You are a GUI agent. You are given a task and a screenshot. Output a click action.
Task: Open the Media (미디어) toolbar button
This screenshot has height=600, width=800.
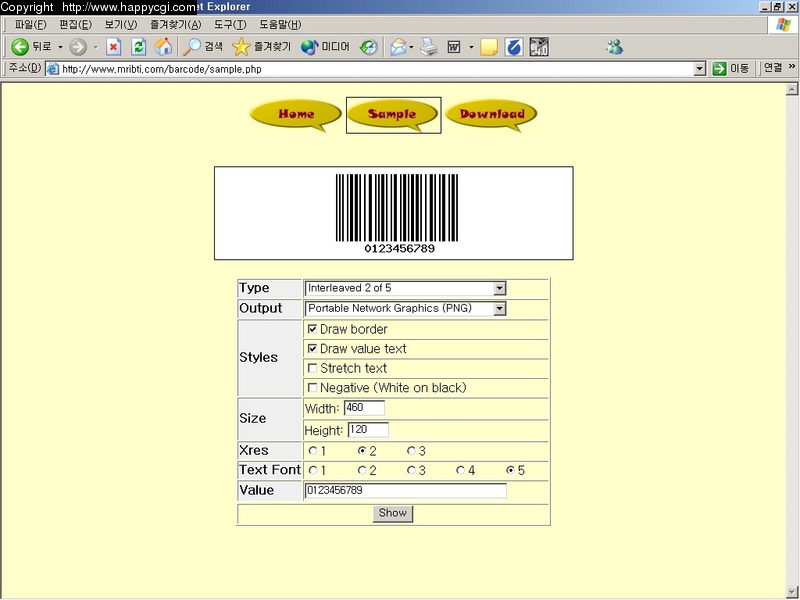pyautogui.click(x=325, y=47)
